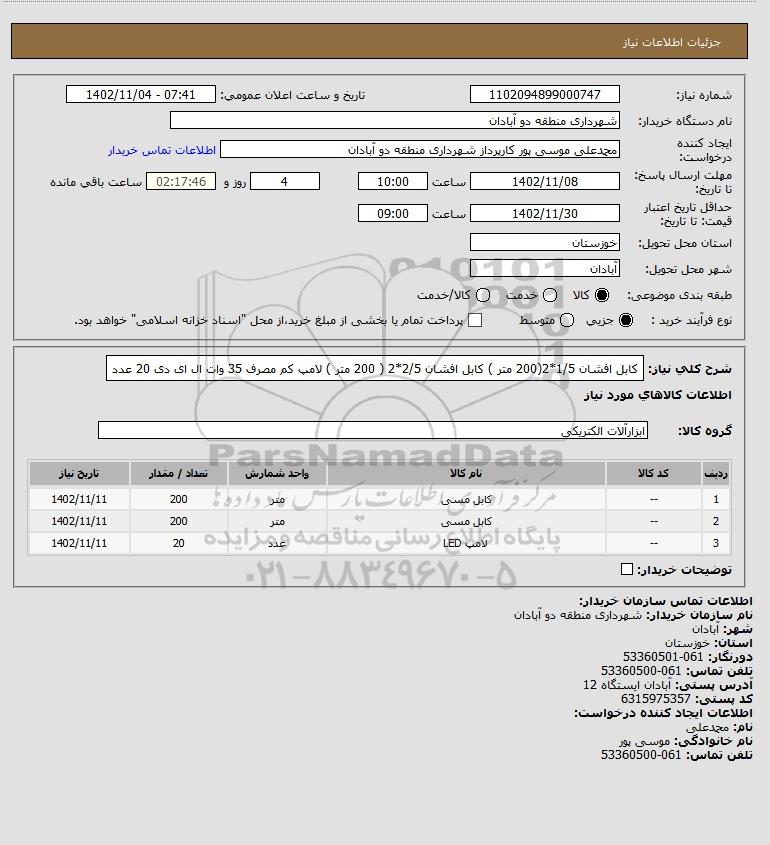Click the goods group field ابزارآلات الکتریکی
The width and height of the screenshot is (770, 845).
[x=373, y=431]
